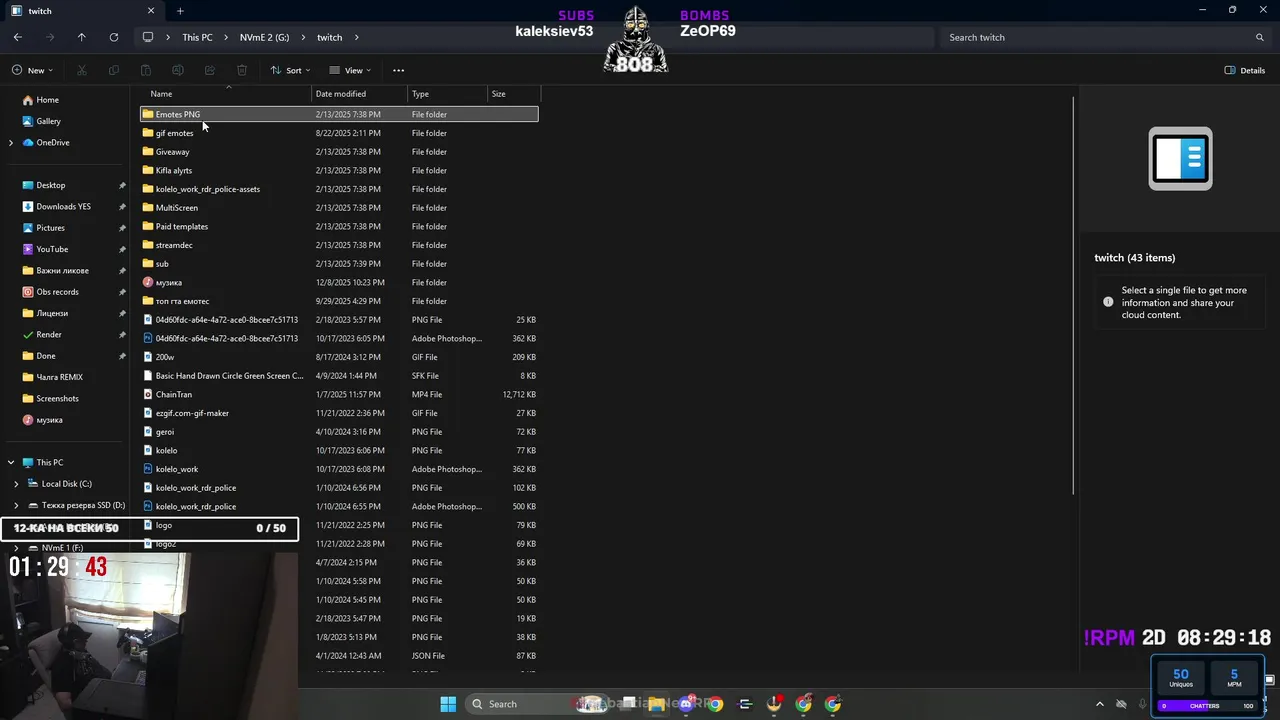1280x720 pixels.
Task: Click the Copy icon in the toolbar
Action: coord(114,70)
